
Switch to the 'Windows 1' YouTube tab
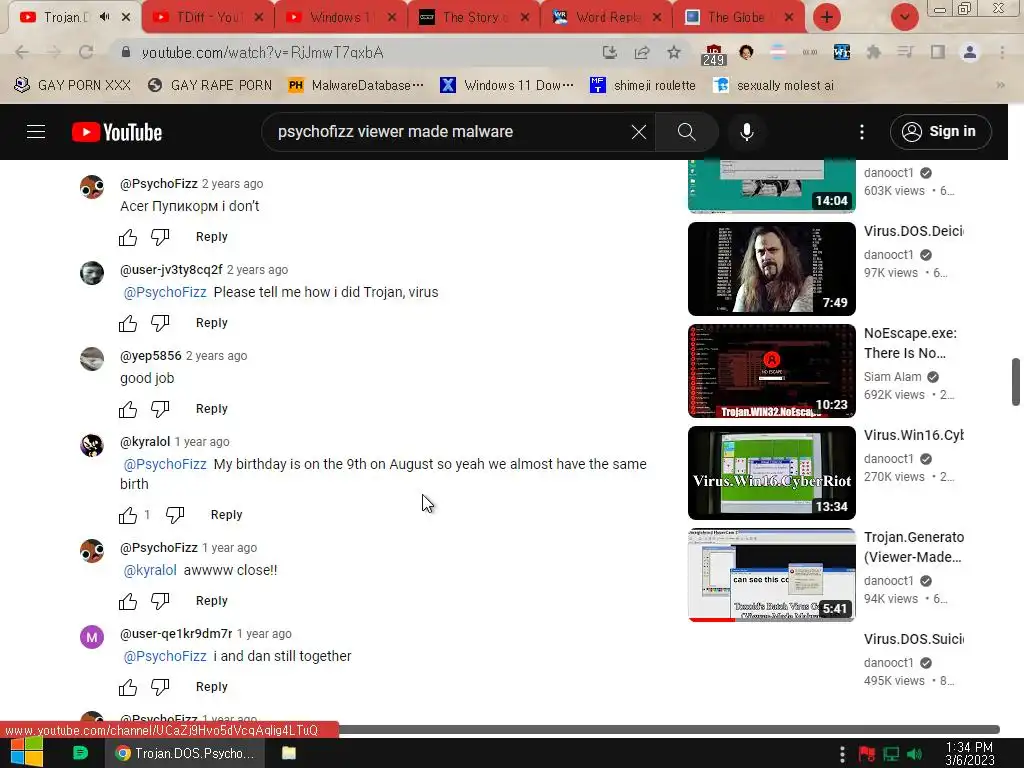coord(341,18)
